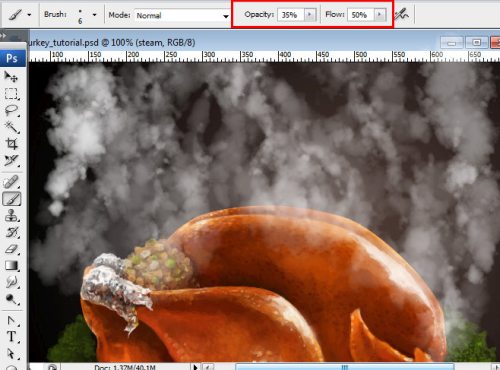The width and height of the screenshot is (500, 370).
Task: Select the Rectangular Marquee tool
Action: (11, 94)
